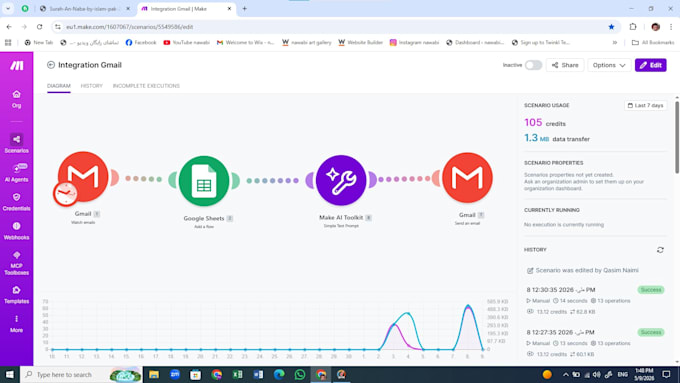Select the Gmail Watch emails module

click(83, 177)
